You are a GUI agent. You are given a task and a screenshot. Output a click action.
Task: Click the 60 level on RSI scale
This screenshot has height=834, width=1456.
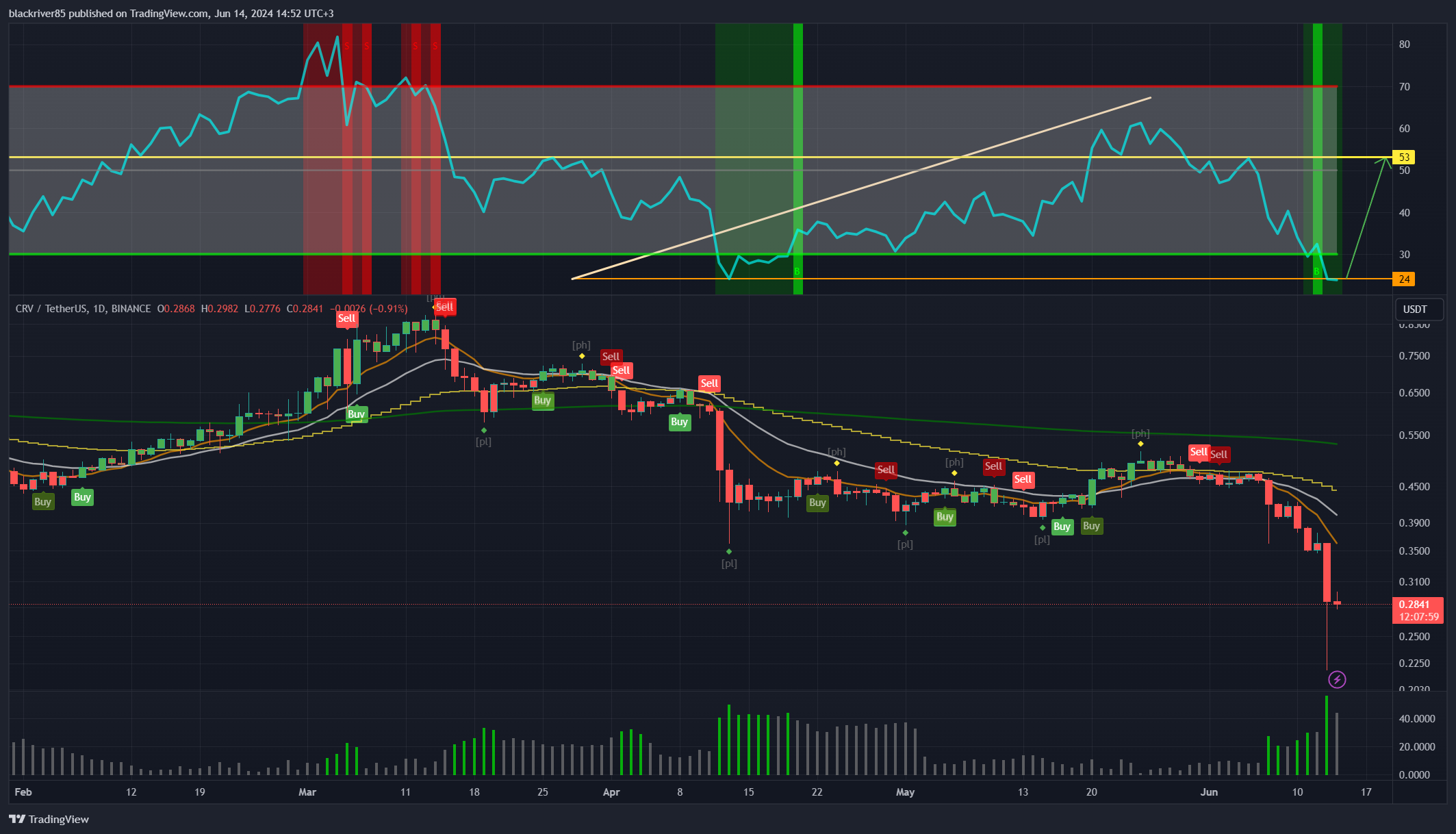(1405, 129)
